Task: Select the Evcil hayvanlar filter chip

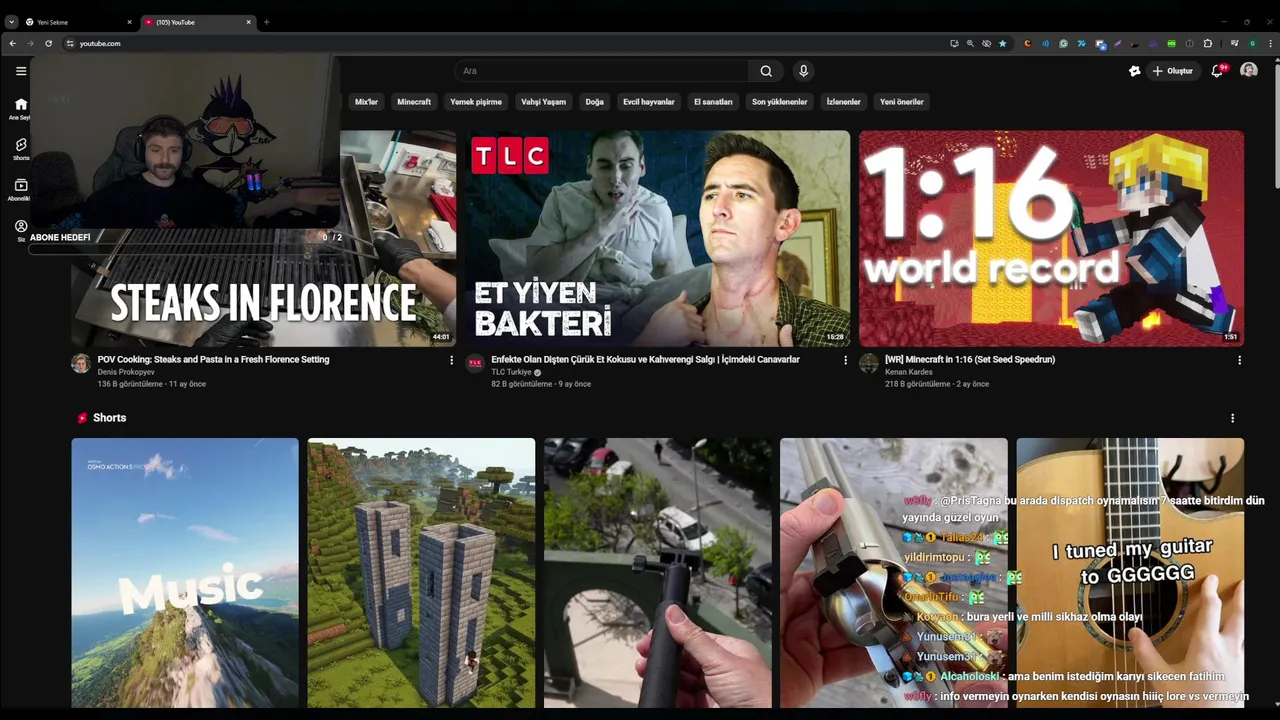Action: (649, 102)
